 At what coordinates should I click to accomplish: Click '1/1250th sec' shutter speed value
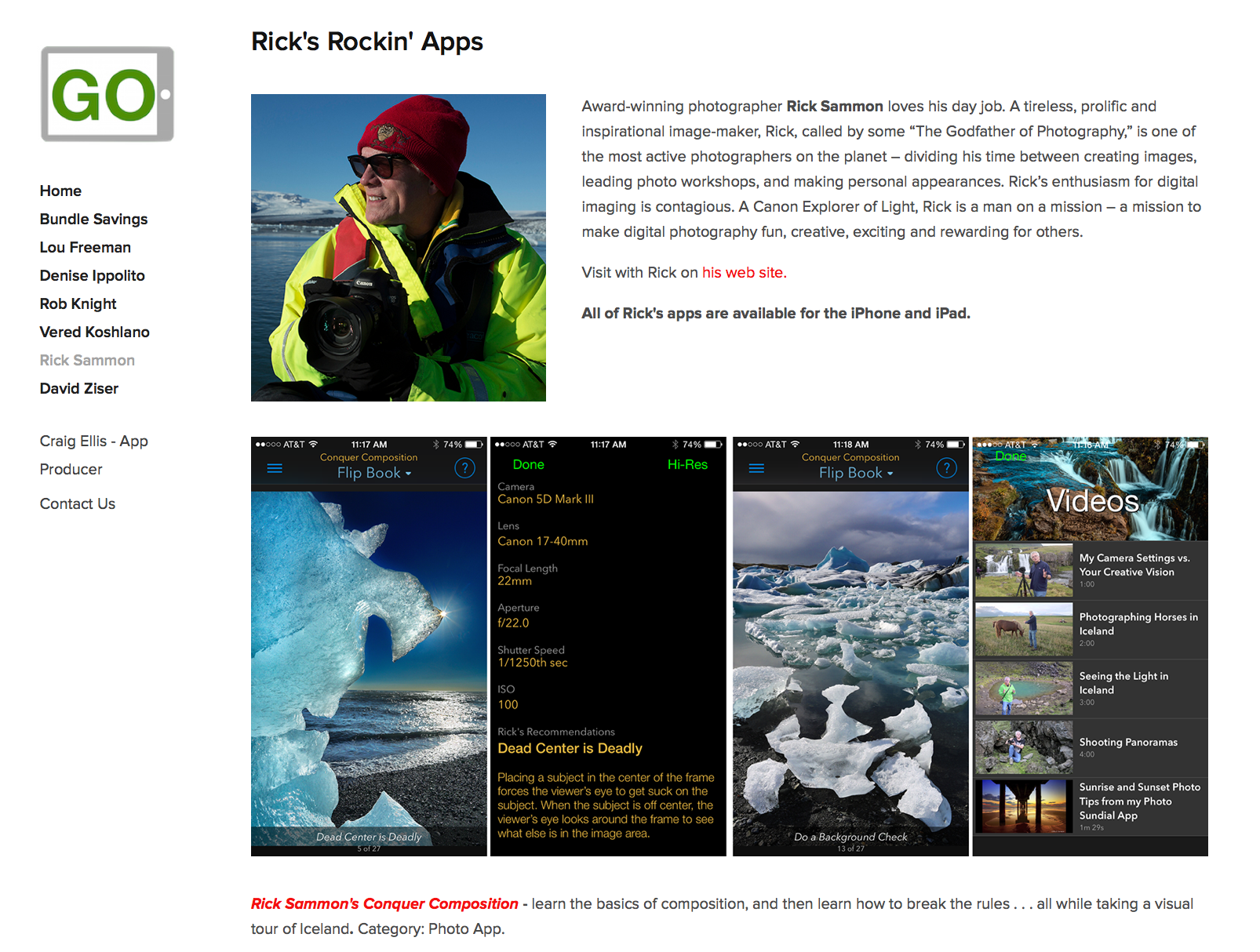(533, 663)
